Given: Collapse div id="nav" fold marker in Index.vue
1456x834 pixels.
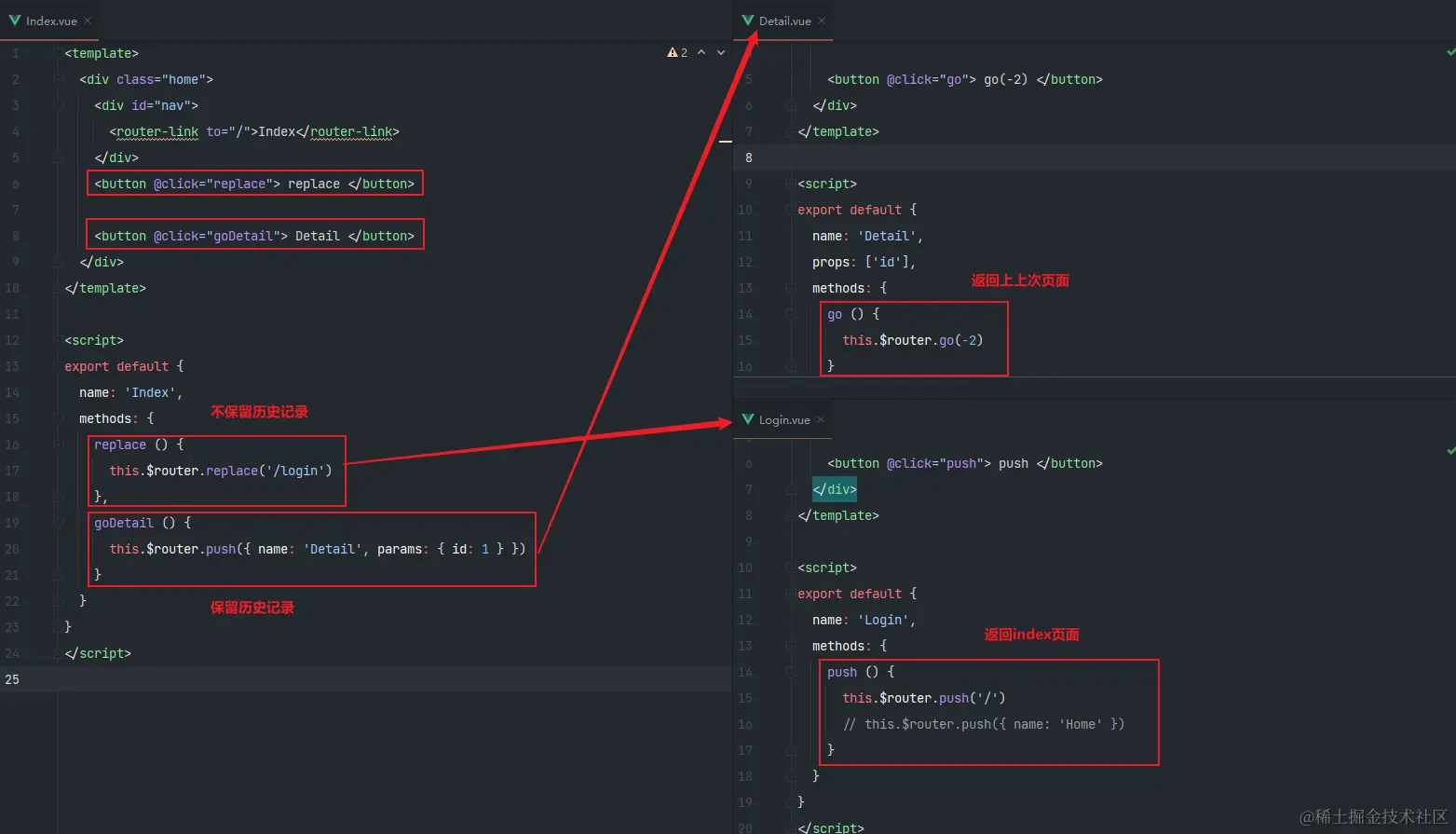Looking at the screenshot, I should point(58,105).
